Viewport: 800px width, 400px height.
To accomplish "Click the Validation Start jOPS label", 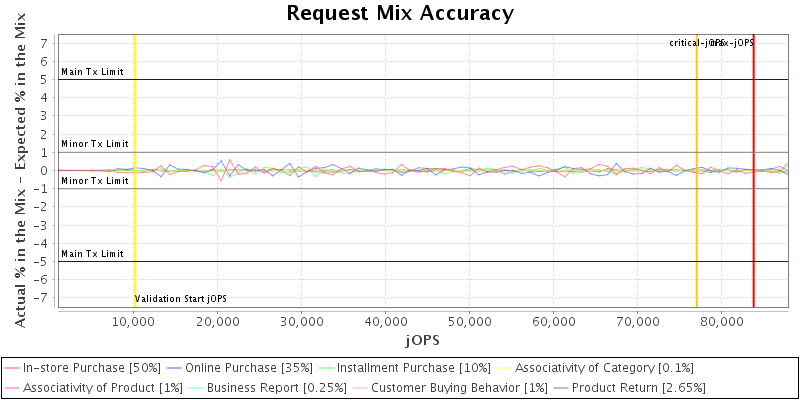I will pos(181,299).
